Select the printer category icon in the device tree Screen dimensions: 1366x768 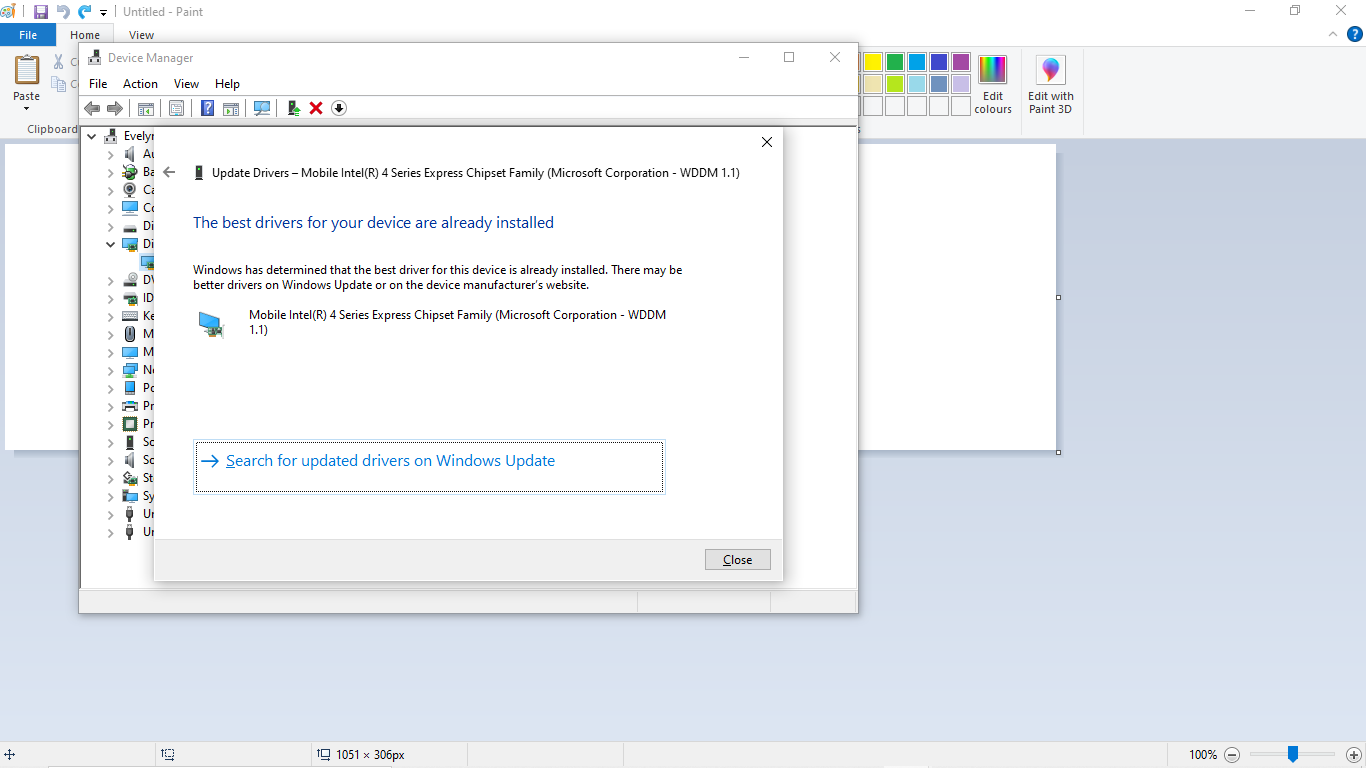129,406
